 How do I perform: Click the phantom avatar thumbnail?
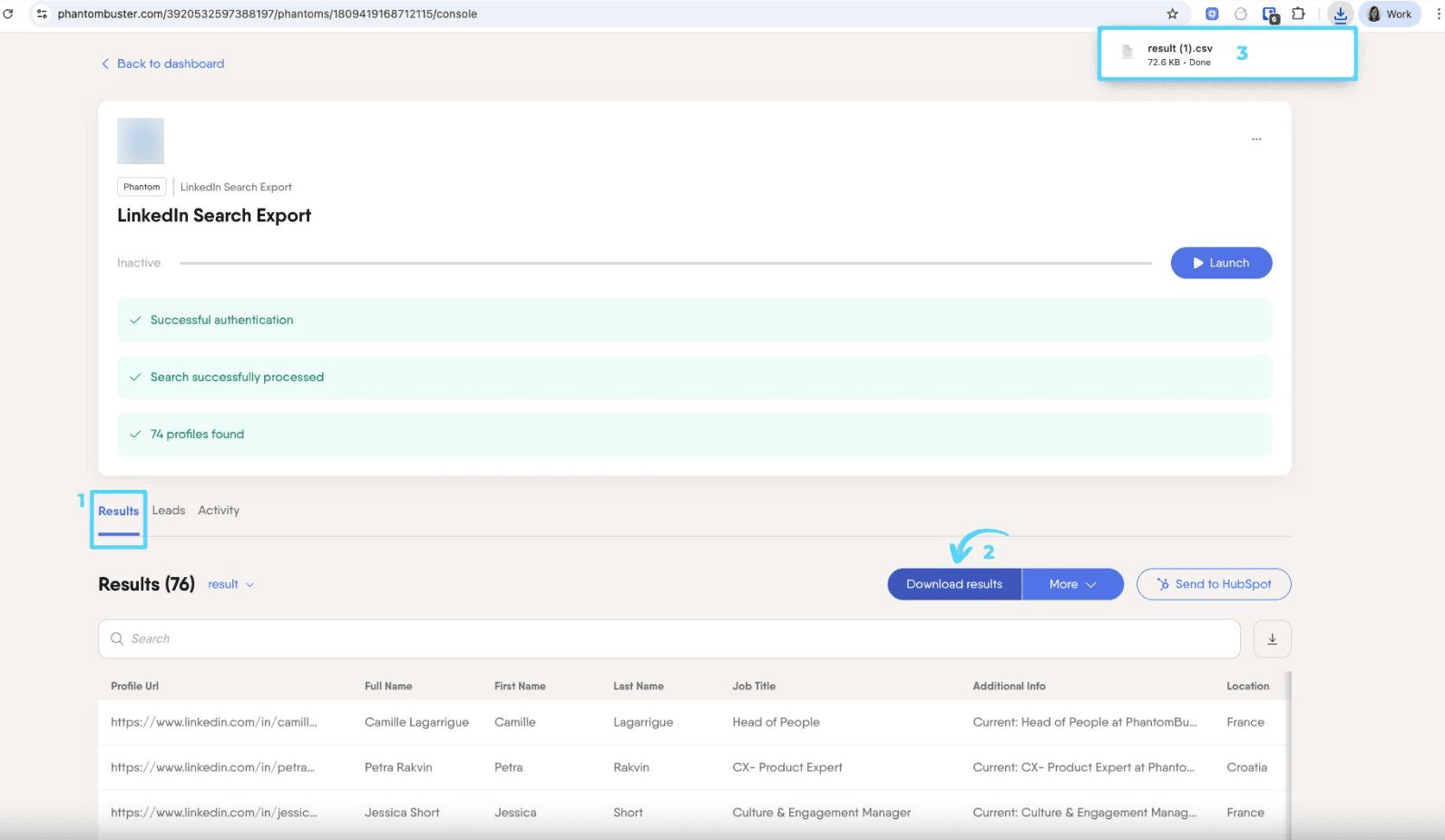click(141, 141)
